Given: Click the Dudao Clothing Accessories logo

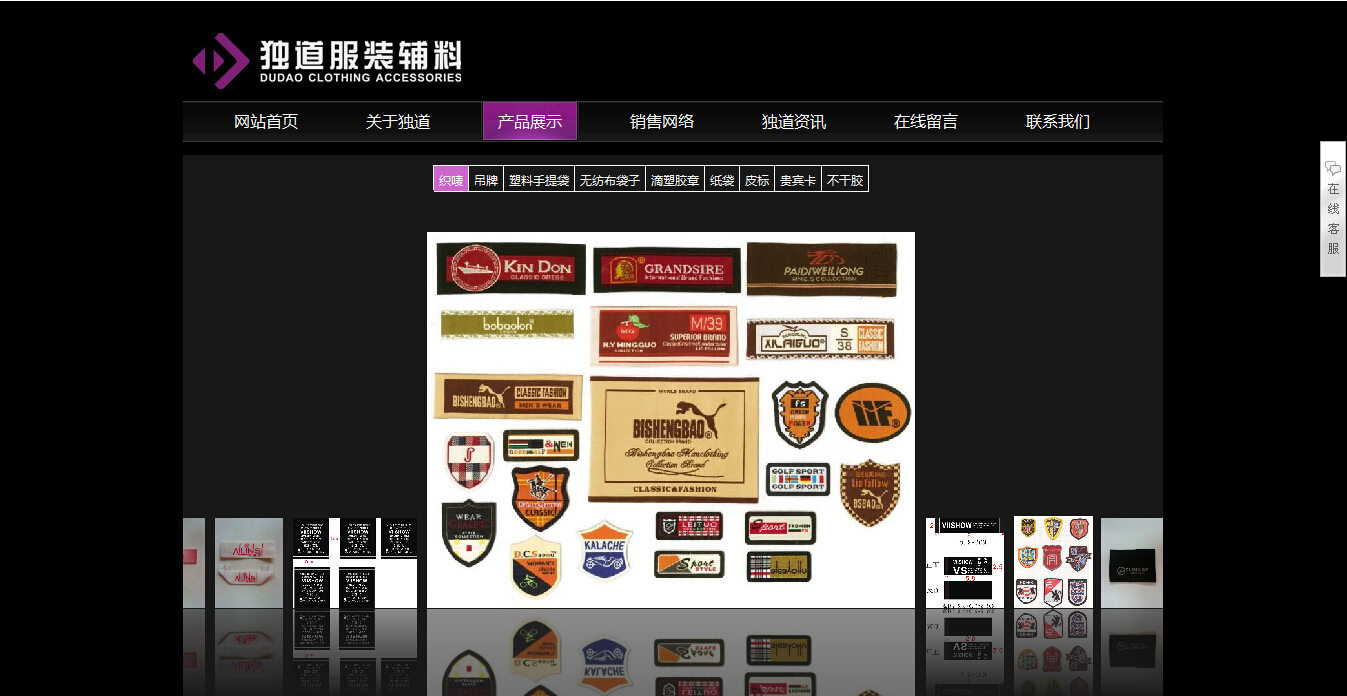Looking at the screenshot, I should 327,61.
